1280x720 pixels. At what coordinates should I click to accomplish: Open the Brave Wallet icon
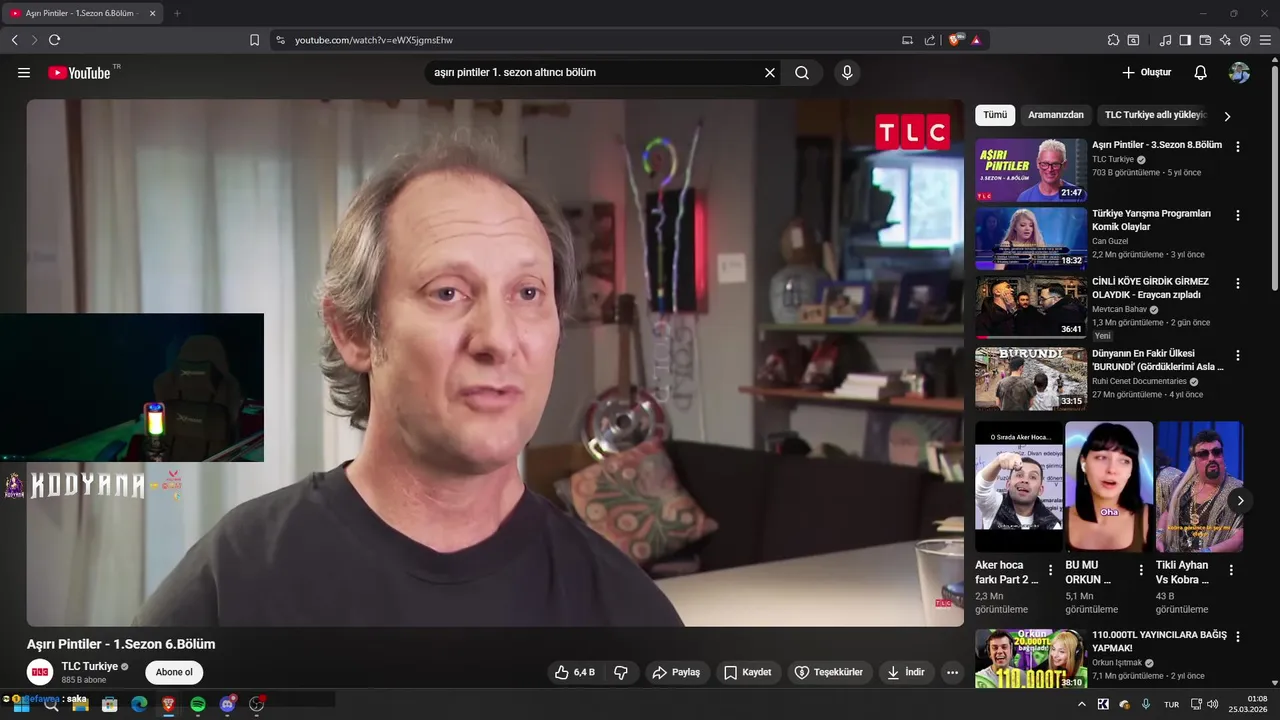click(x=1205, y=40)
